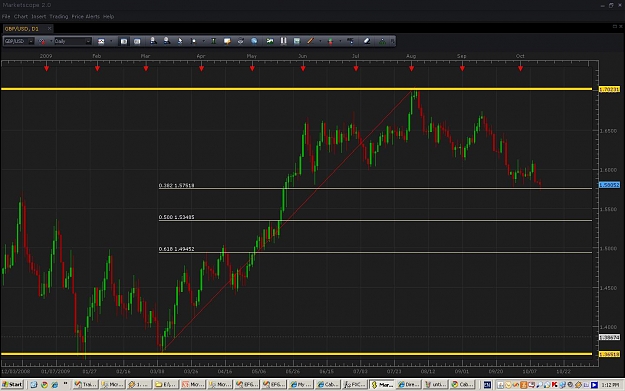Click the blue globe icon in toolbar
Viewport: 625px width, 391px height.
click(254, 41)
